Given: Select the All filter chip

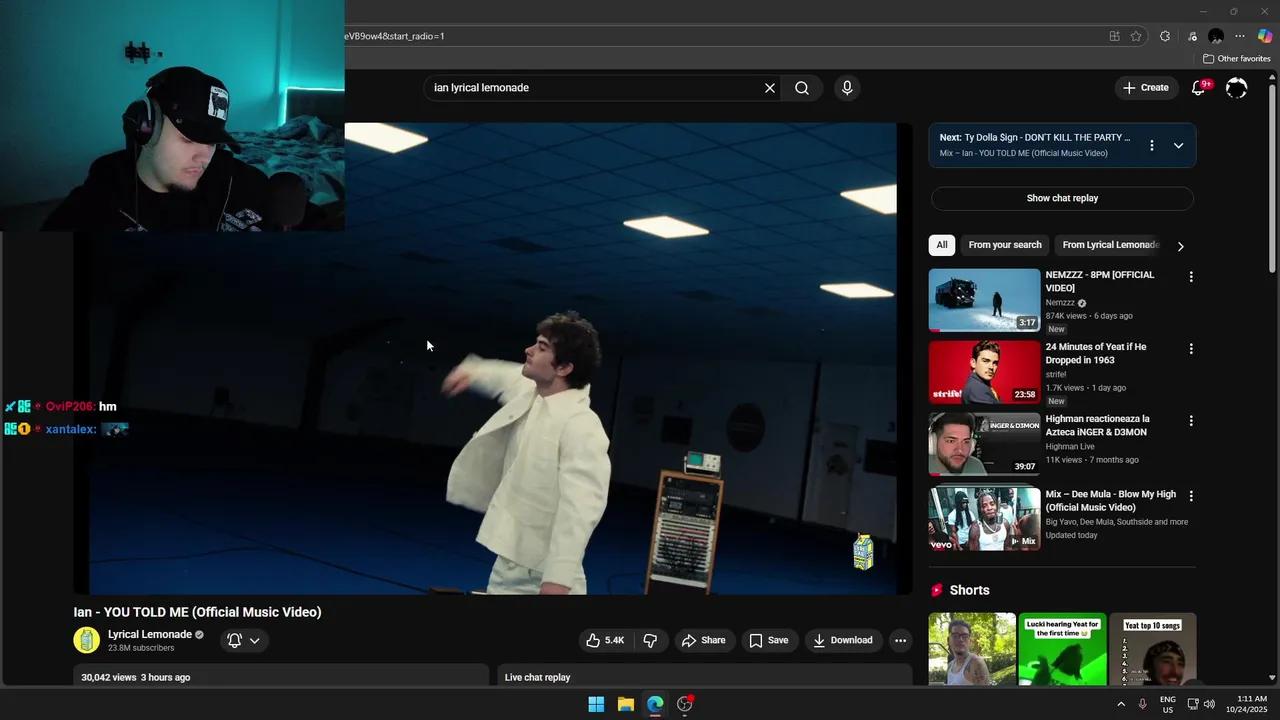Looking at the screenshot, I should coord(942,245).
